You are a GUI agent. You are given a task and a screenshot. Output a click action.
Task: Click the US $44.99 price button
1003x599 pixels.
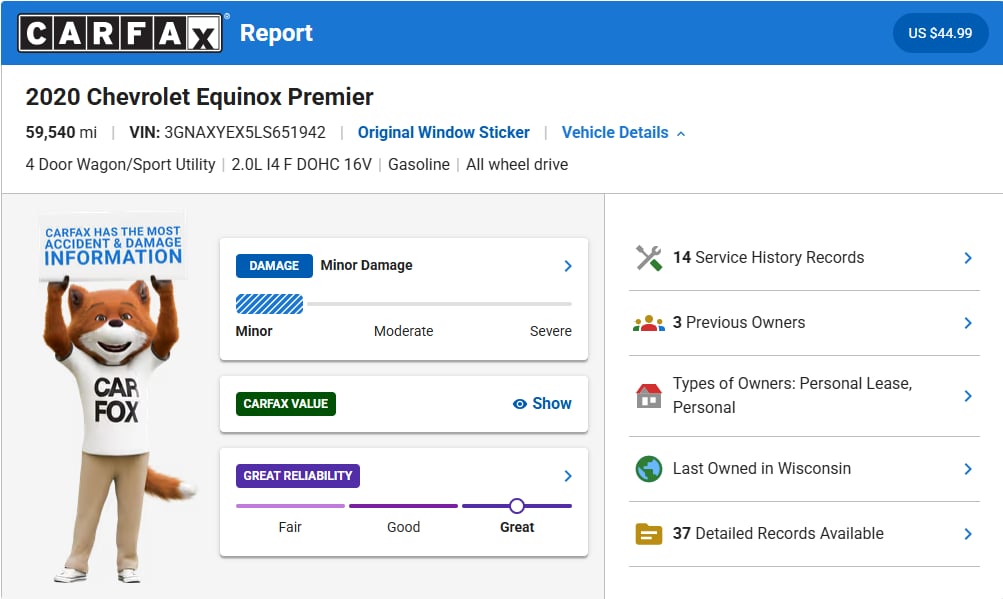pyautogui.click(x=940, y=33)
